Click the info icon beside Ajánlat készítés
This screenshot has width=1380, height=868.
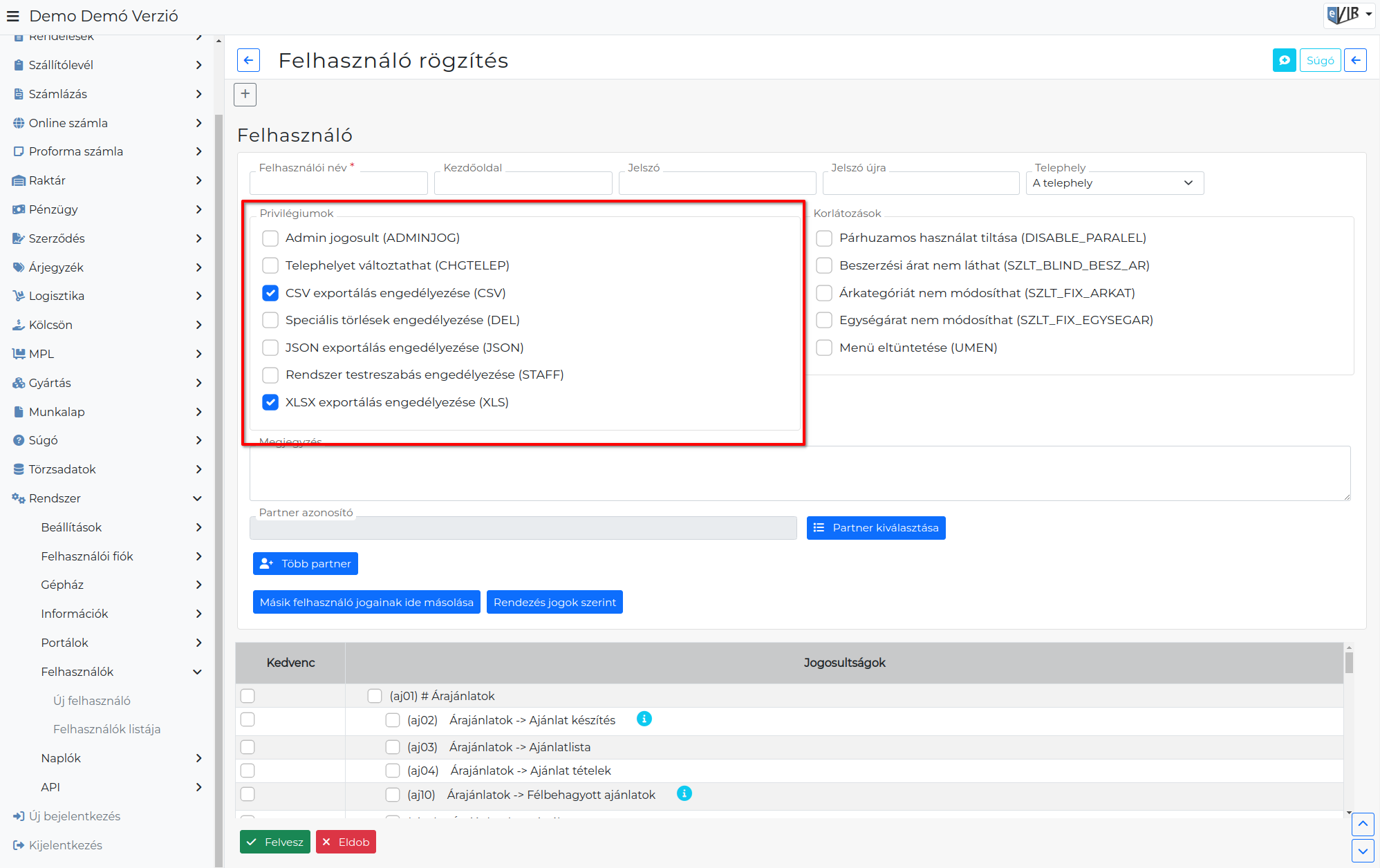[x=644, y=719]
